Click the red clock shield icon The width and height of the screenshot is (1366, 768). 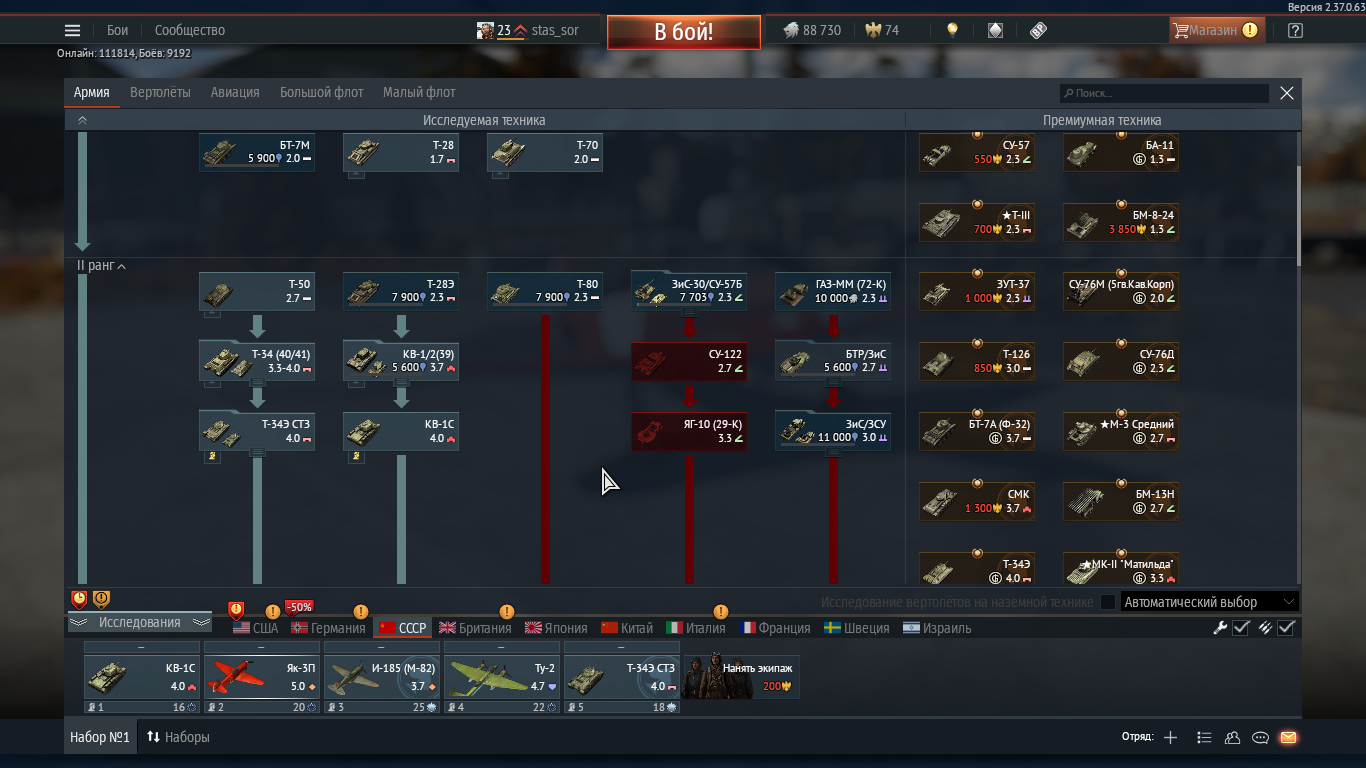click(x=79, y=599)
